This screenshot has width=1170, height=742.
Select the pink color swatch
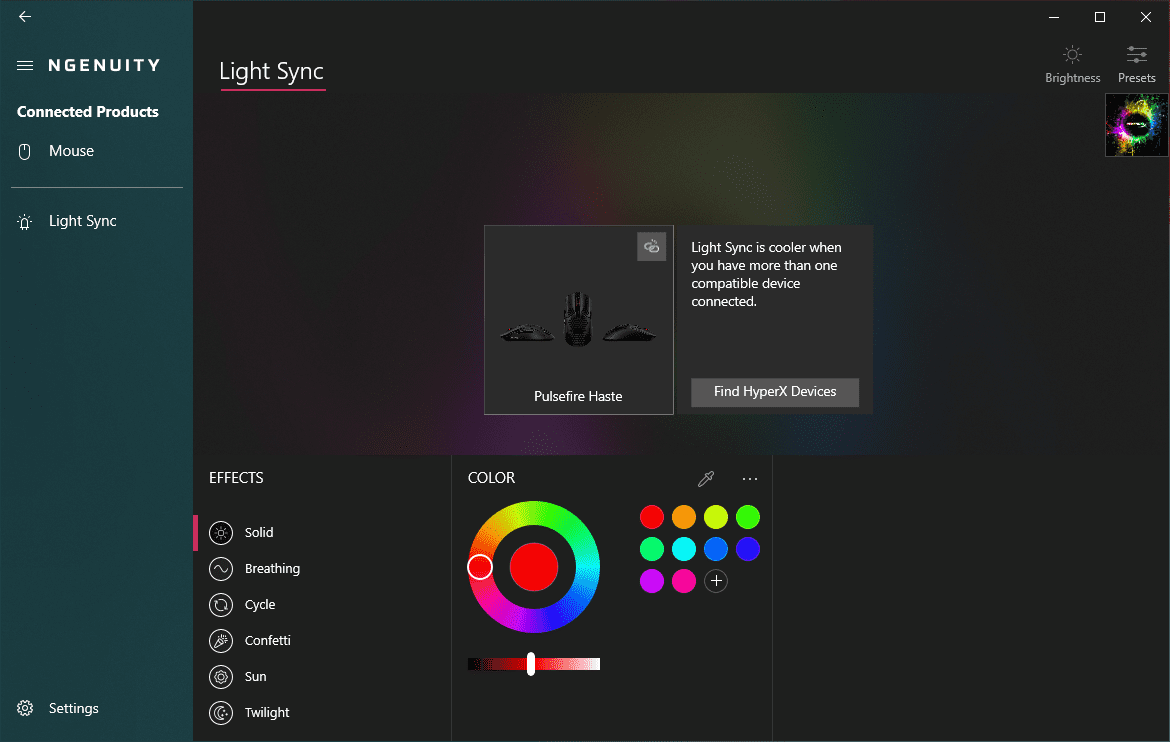[683, 581]
